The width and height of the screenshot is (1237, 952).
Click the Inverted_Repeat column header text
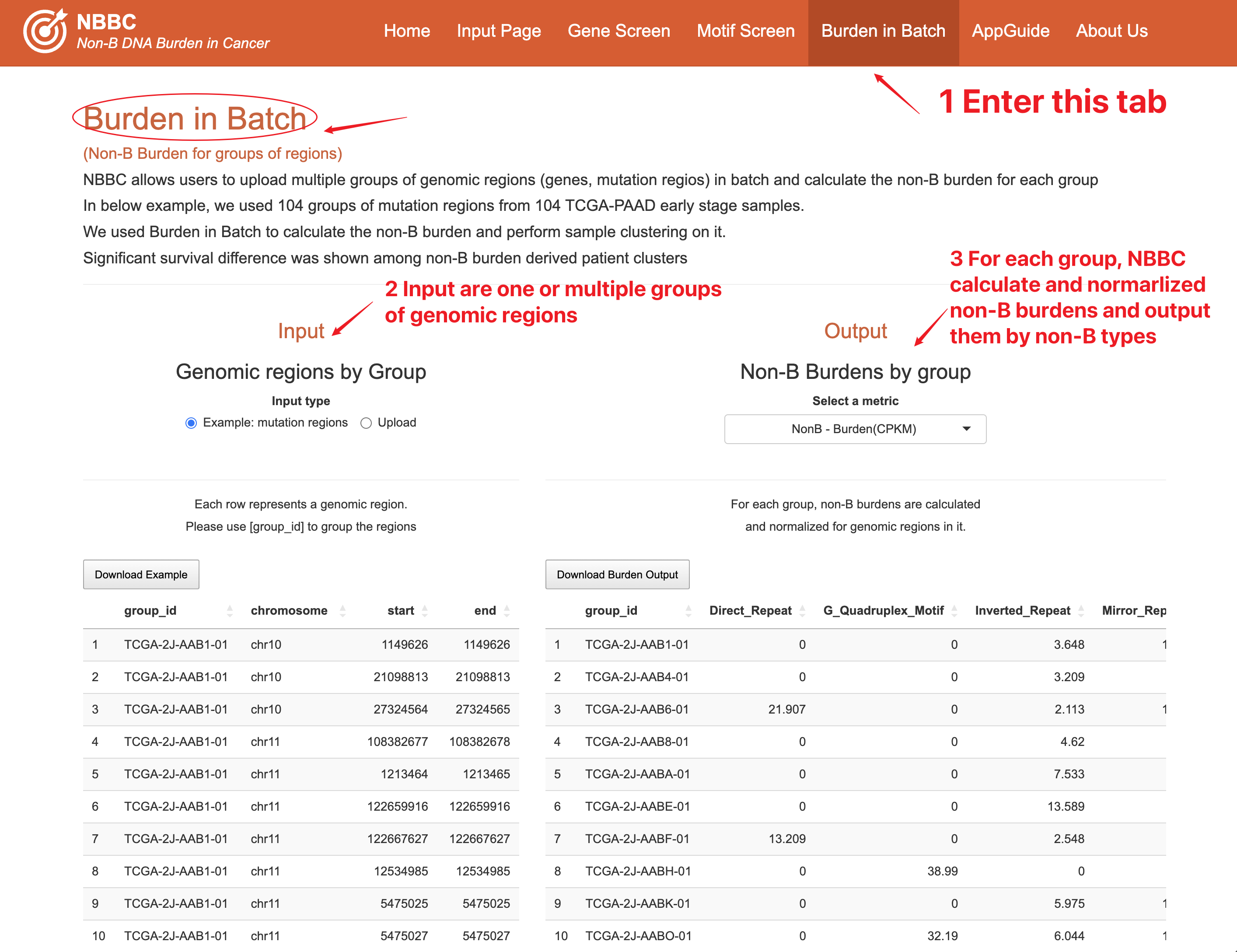1022,611
